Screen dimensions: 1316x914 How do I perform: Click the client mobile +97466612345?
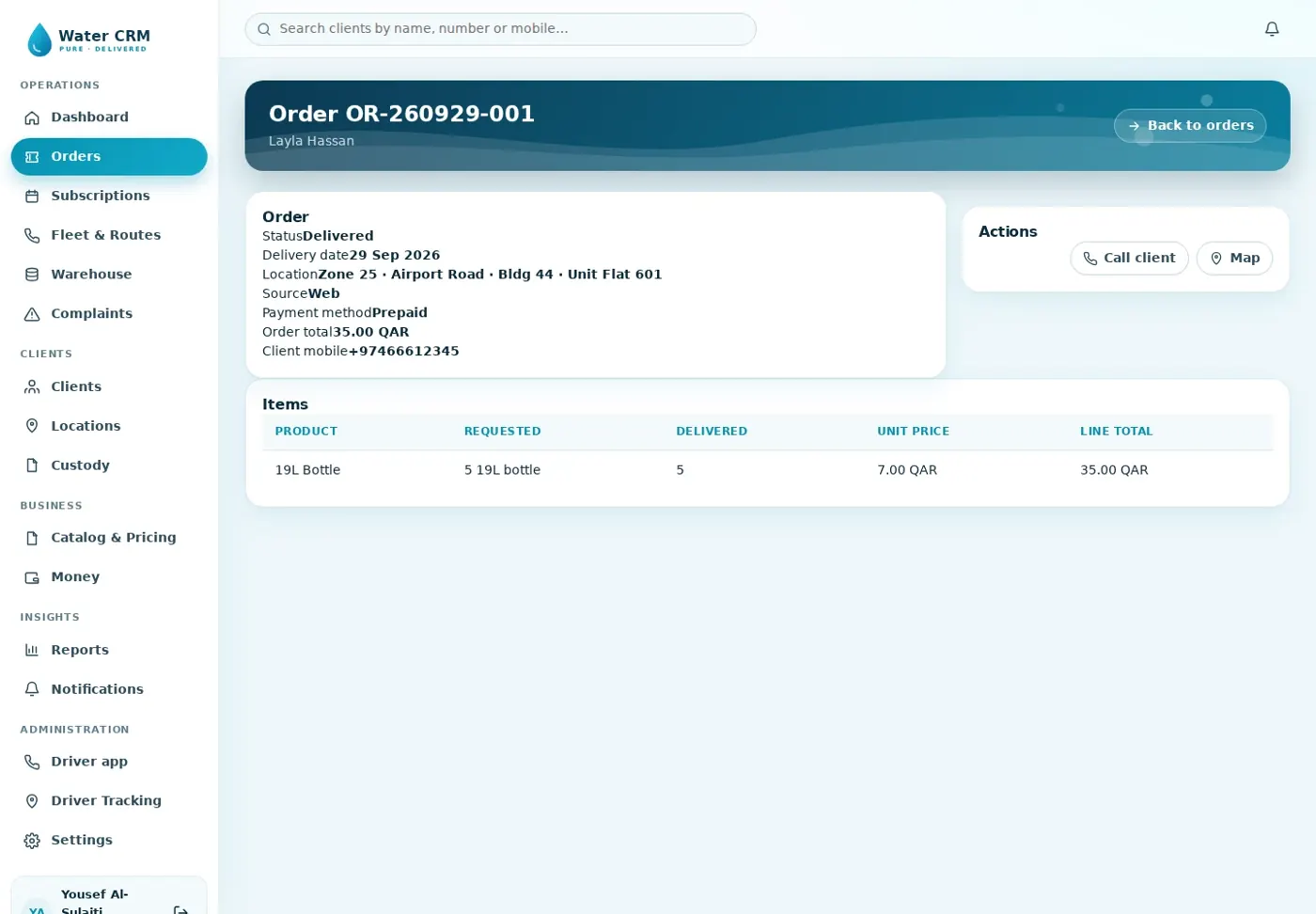point(403,352)
